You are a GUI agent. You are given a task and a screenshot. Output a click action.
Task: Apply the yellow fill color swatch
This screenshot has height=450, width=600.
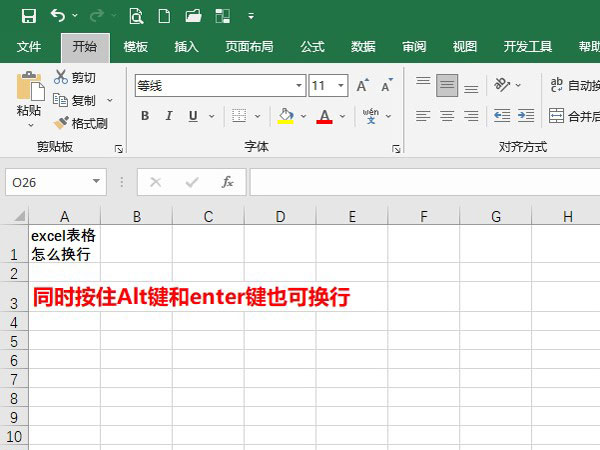click(286, 116)
